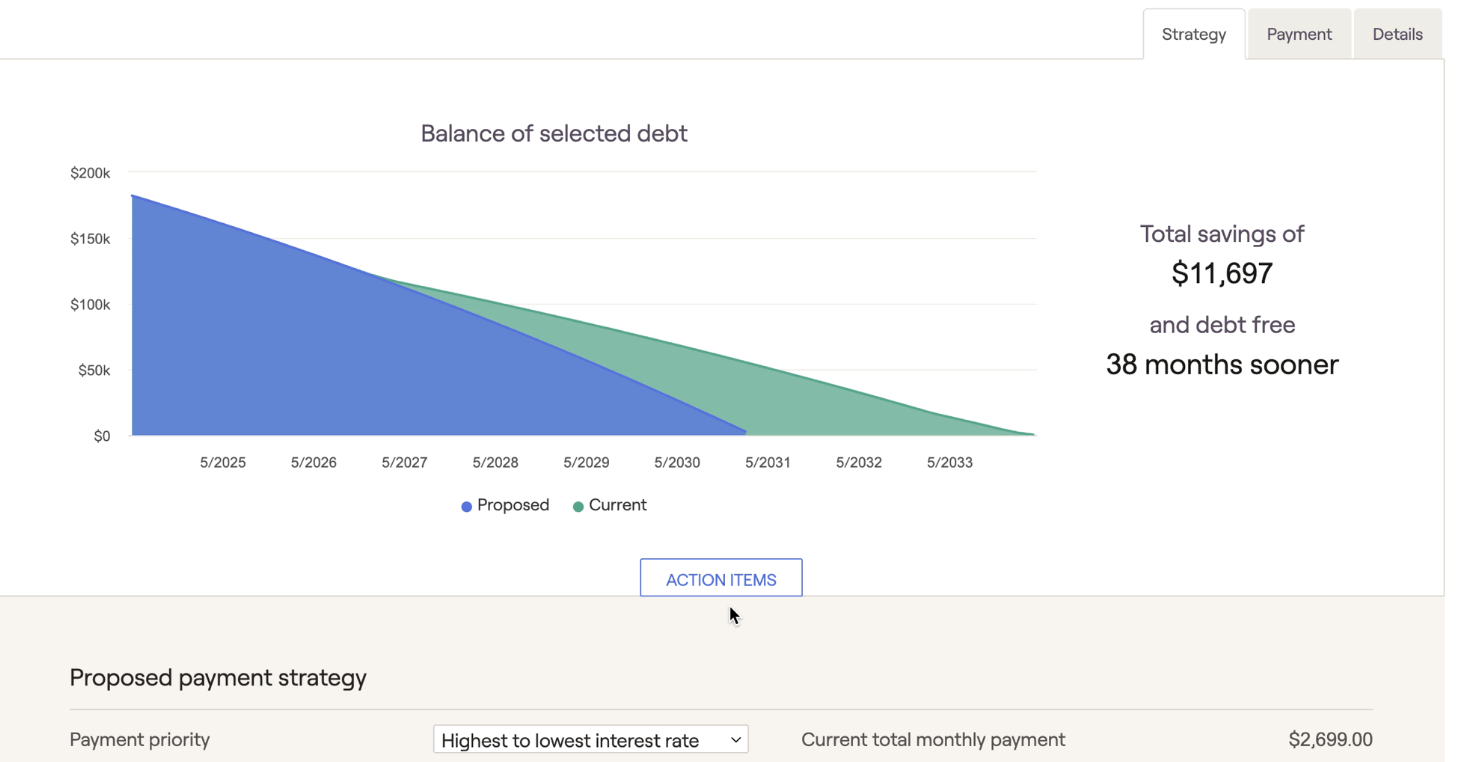Toggle the Proposed series legend label
Image resolution: width=1462 pixels, height=762 pixels.
[513, 505]
